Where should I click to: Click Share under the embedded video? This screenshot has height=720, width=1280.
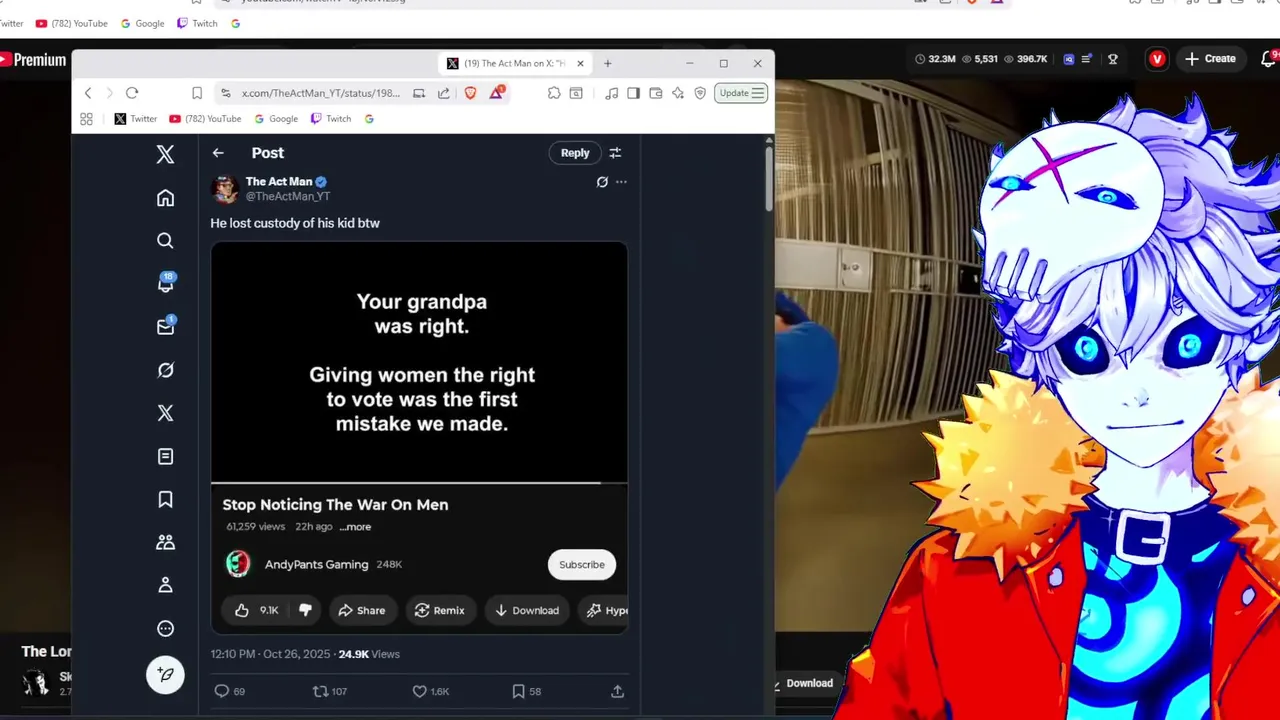click(x=361, y=611)
